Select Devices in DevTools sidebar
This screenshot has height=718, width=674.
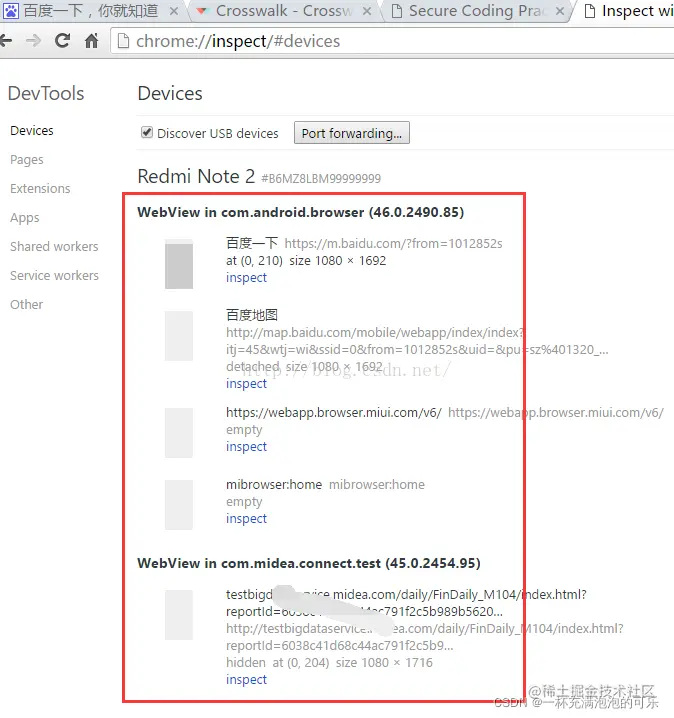pyautogui.click(x=32, y=131)
